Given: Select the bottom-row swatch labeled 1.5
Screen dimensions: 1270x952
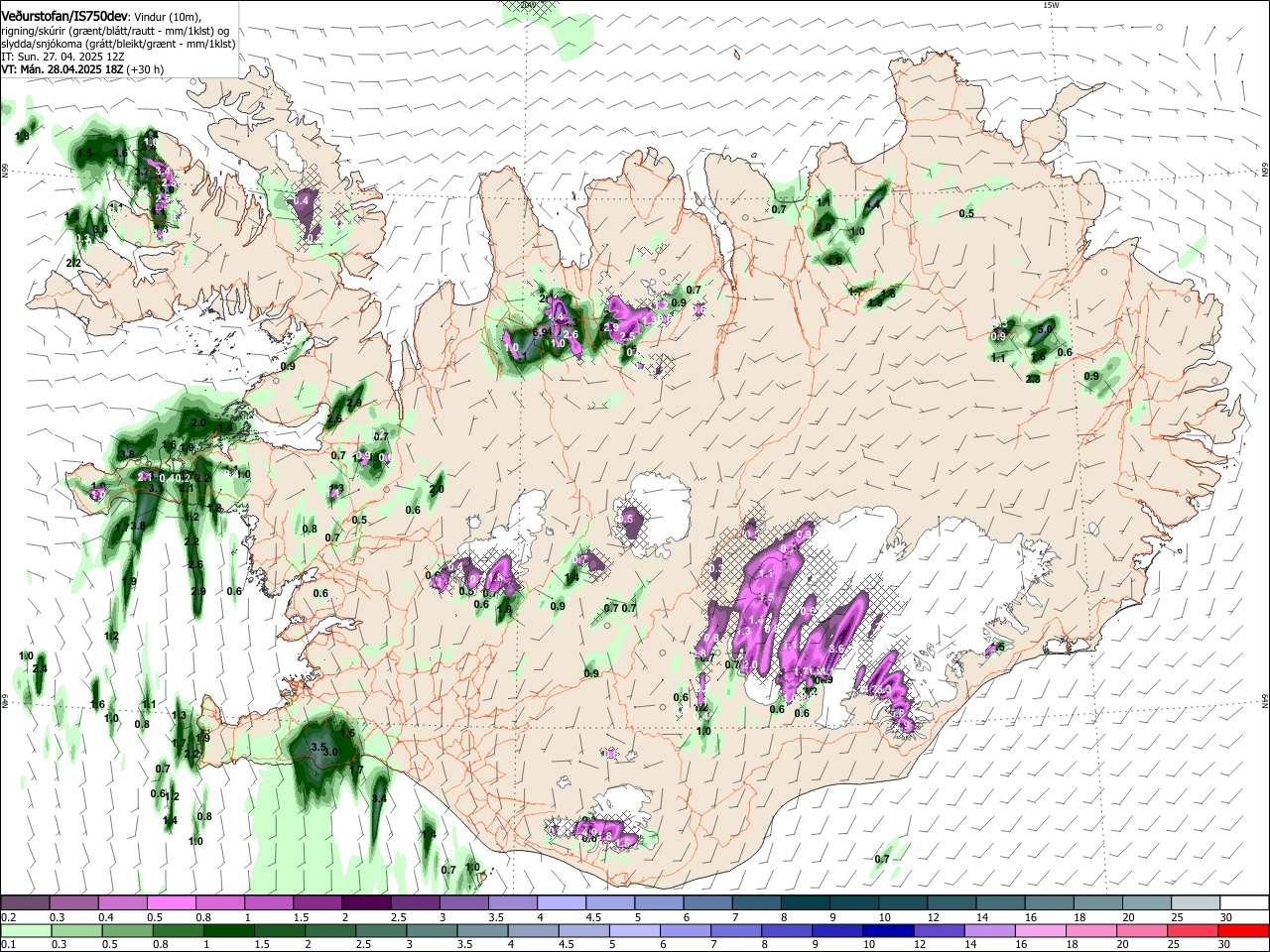Looking at the screenshot, I should coord(279,930).
